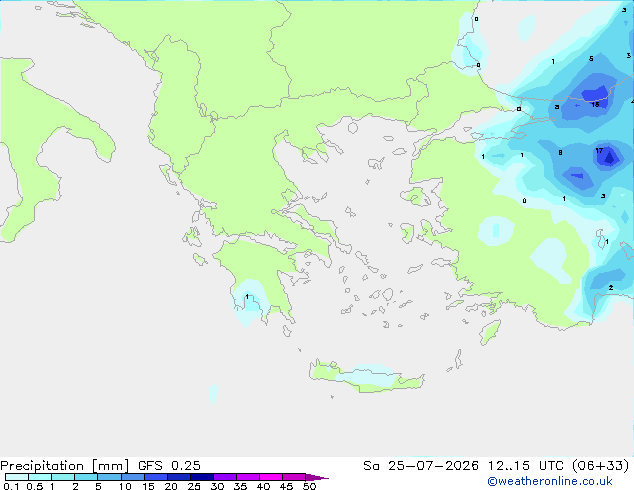Click the 2–5 mm legend color box

pyautogui.click(x=86, y=477)
